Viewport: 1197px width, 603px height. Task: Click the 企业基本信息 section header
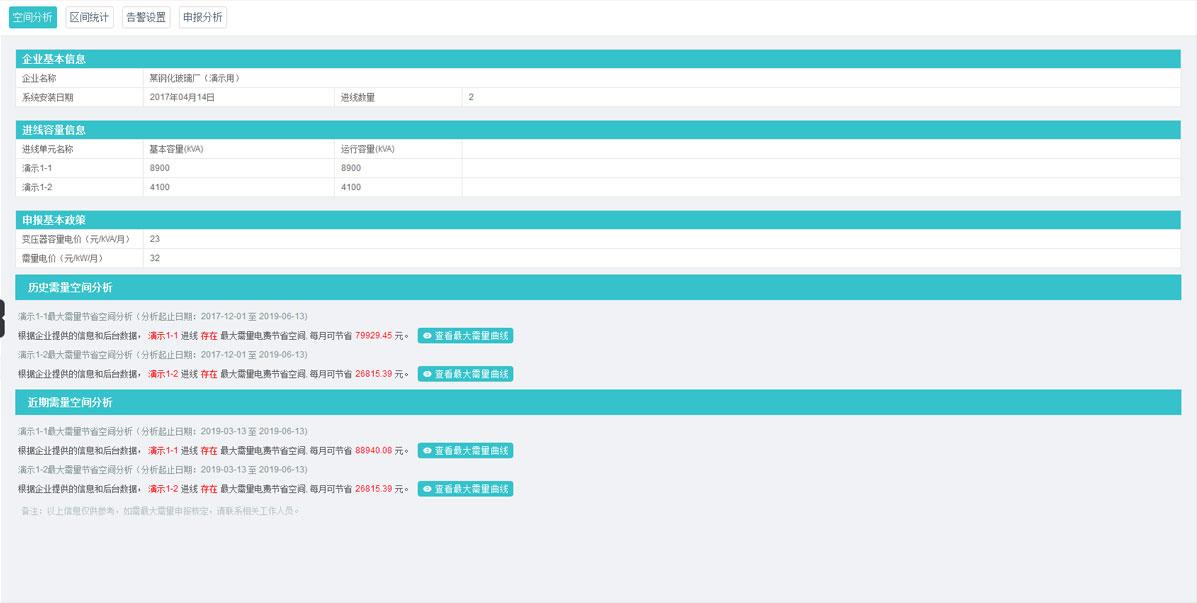pos(54,59)
